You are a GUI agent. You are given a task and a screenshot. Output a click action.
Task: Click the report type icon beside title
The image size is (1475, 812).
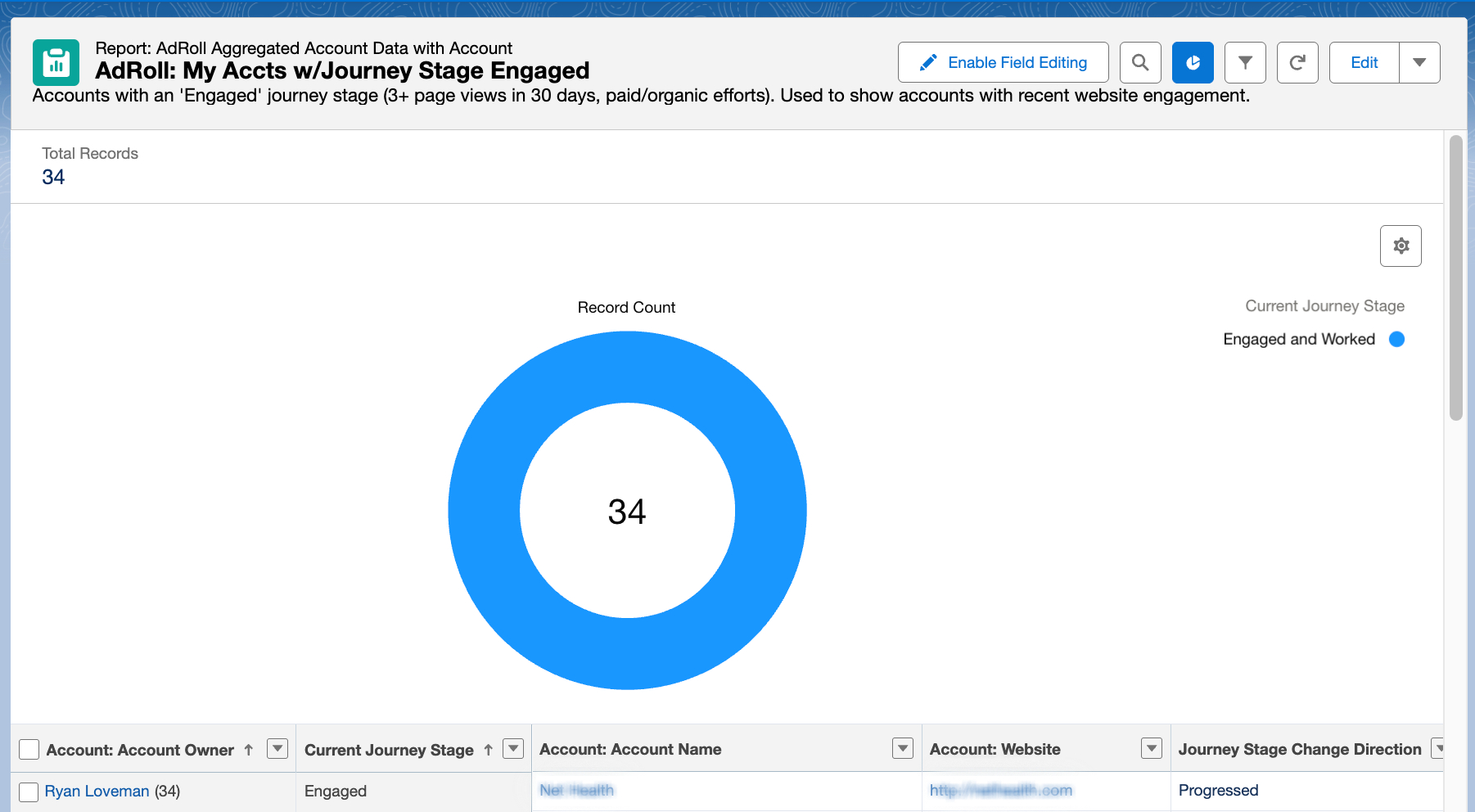[x=56, y=62]
